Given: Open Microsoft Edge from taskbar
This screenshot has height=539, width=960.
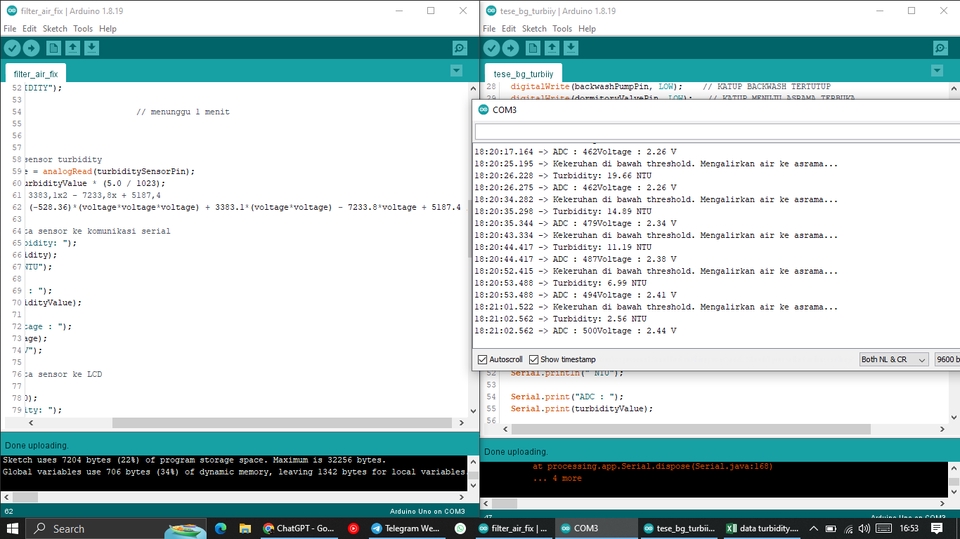Looking at the screenshot, I should 220,528.
